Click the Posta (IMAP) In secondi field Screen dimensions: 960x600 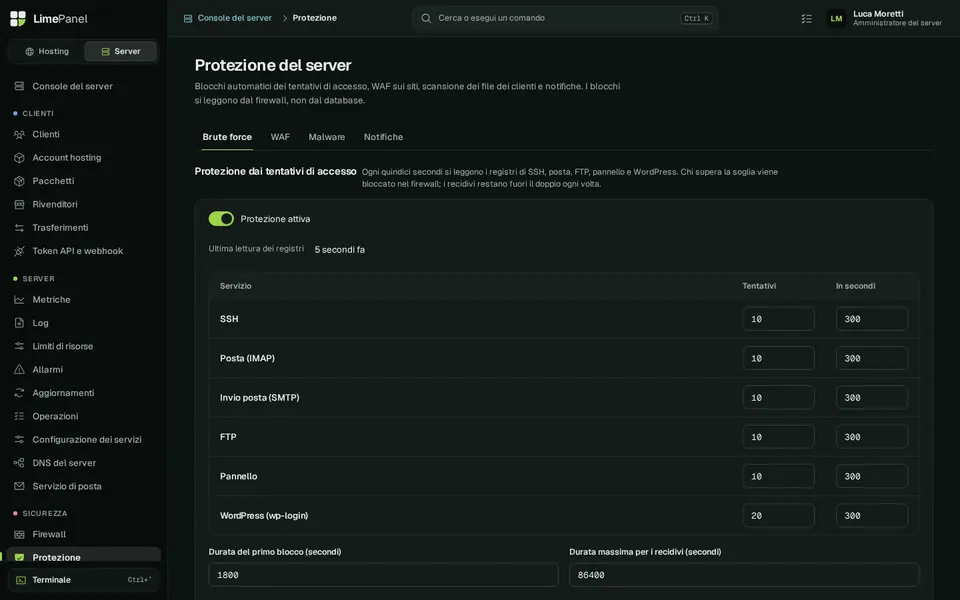click(x=872, y=358)
